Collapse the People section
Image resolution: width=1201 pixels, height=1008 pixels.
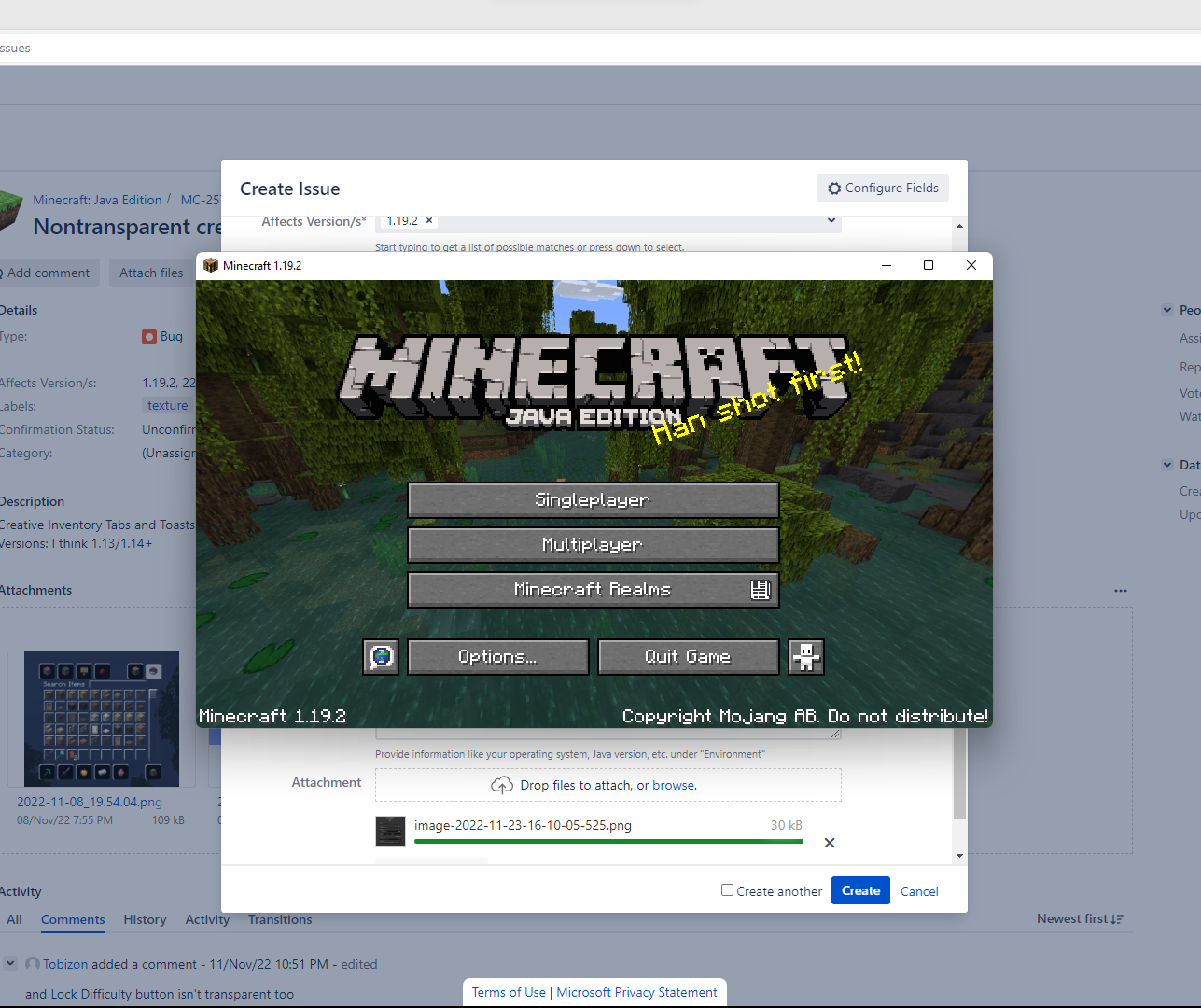(x=1167, y=310)
